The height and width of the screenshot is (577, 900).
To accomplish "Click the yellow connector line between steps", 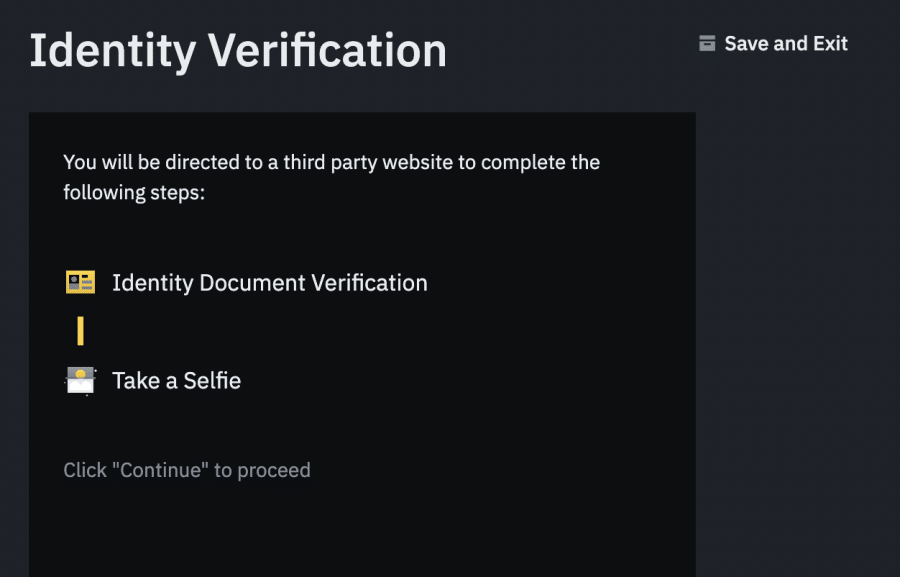I will (80, 331).
